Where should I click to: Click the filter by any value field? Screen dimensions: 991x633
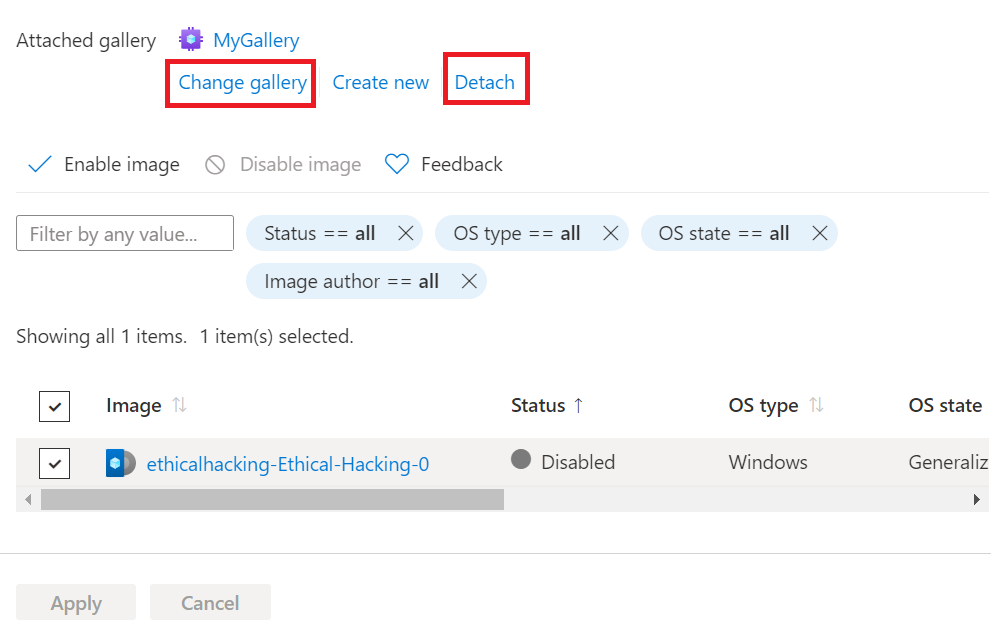pyautogui.click(x=124, y=232)
